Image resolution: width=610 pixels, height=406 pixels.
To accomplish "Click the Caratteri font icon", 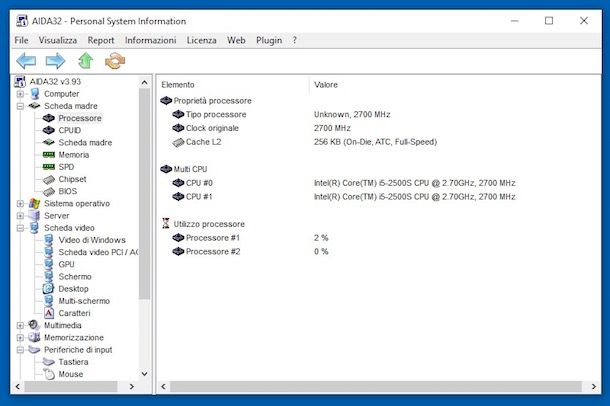I will [49, 313].
